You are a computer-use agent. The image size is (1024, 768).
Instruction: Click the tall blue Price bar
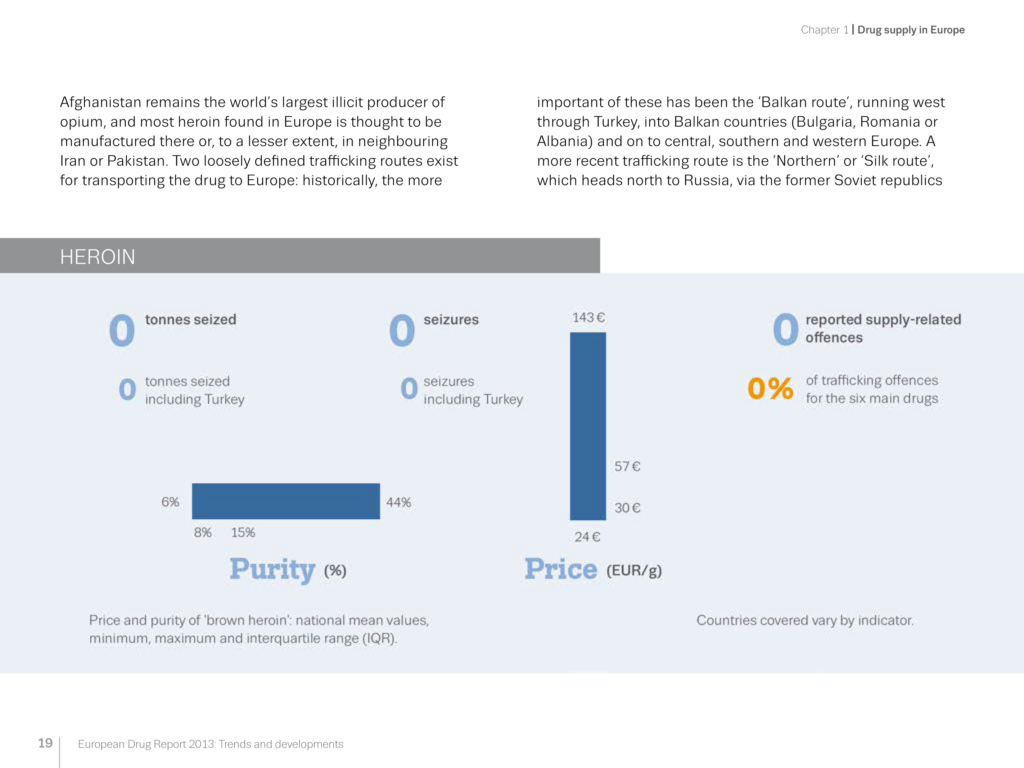588,426
